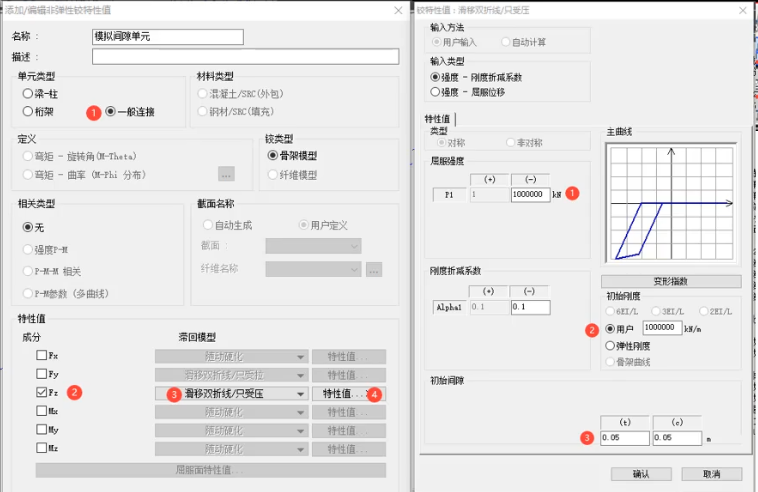
Task: Select 弹性刚度 for initial stiffness
Action: coord(610,345)
